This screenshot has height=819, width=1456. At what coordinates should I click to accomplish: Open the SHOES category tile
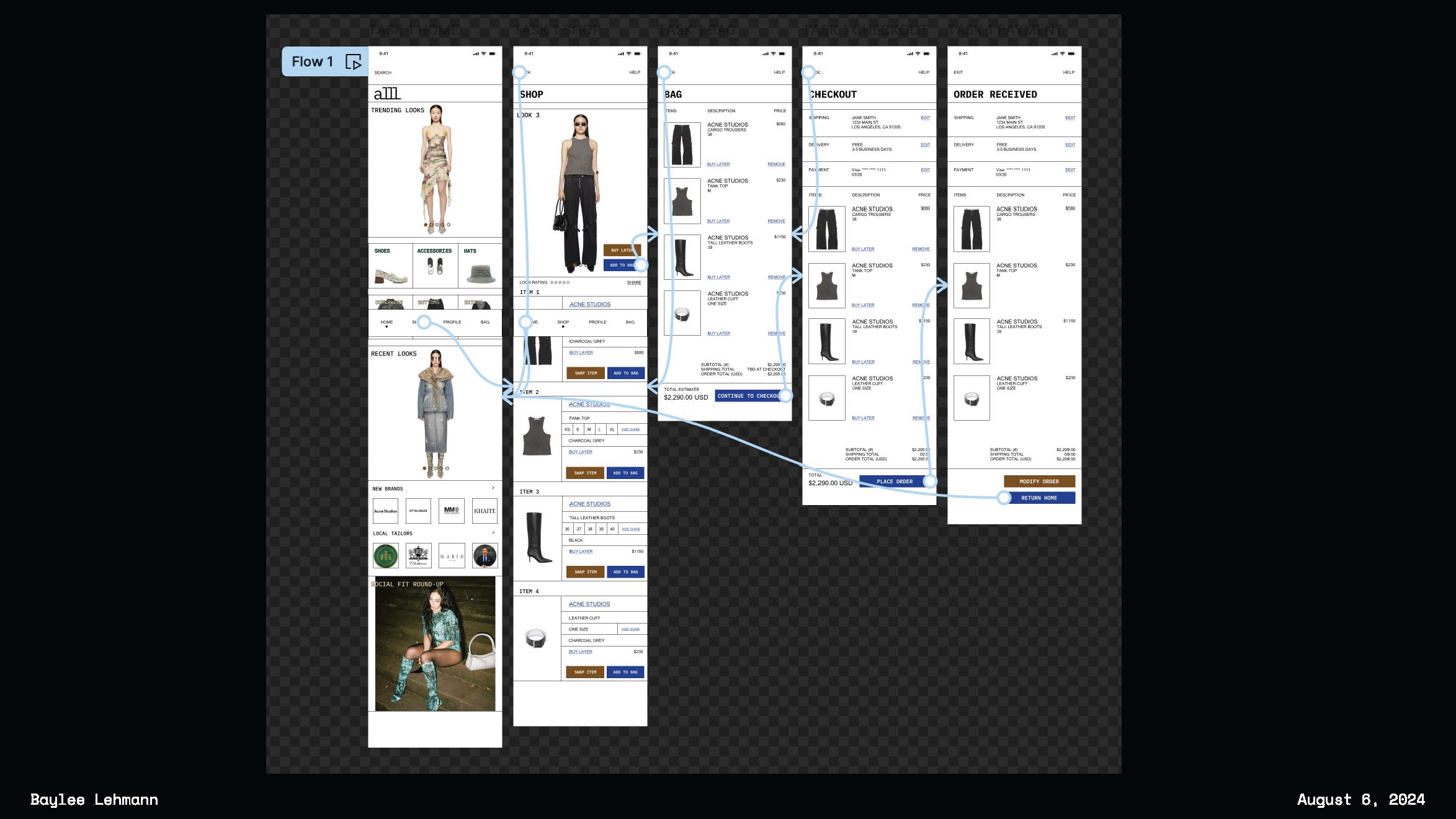coord(390,266)
